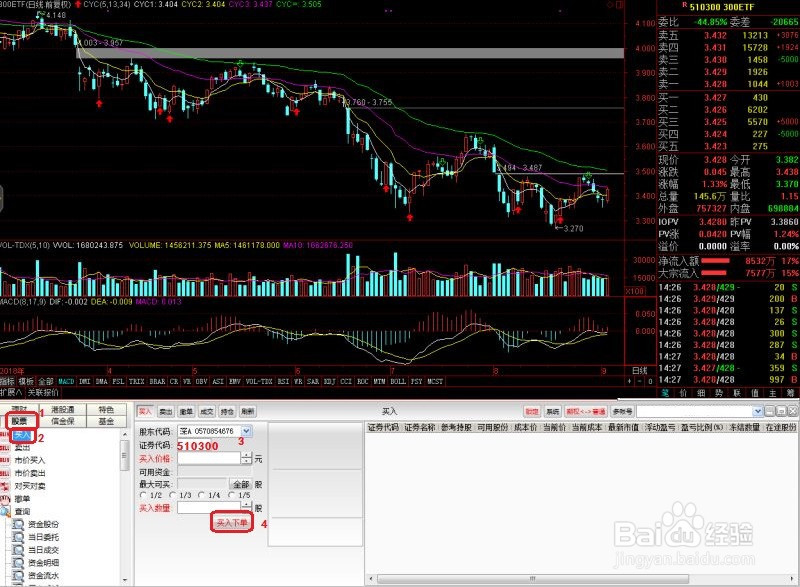Open the 股东代码 dropdown
The image size is (800, 587).
[246, 431]
